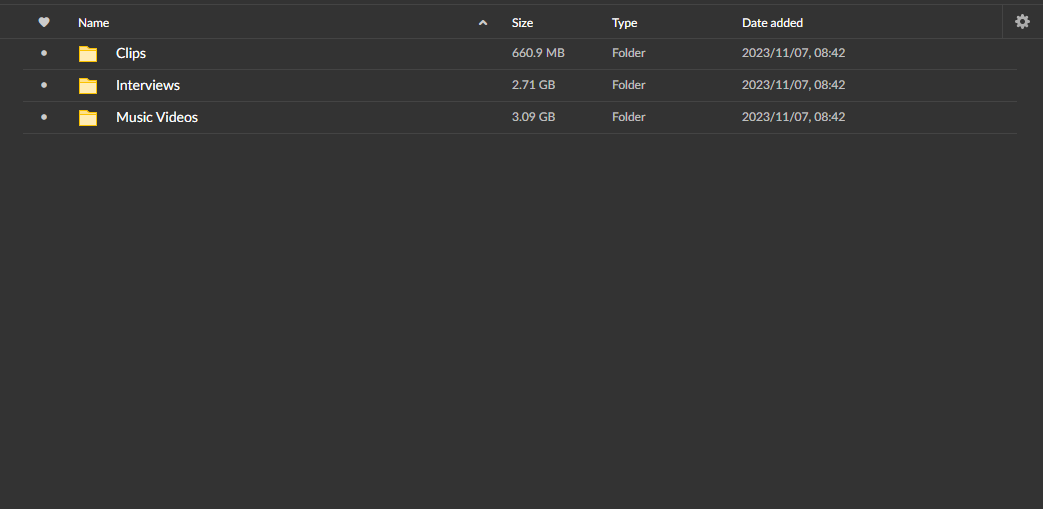
Task: Open column settings gear icon
Action: [x=1022, y=21]
